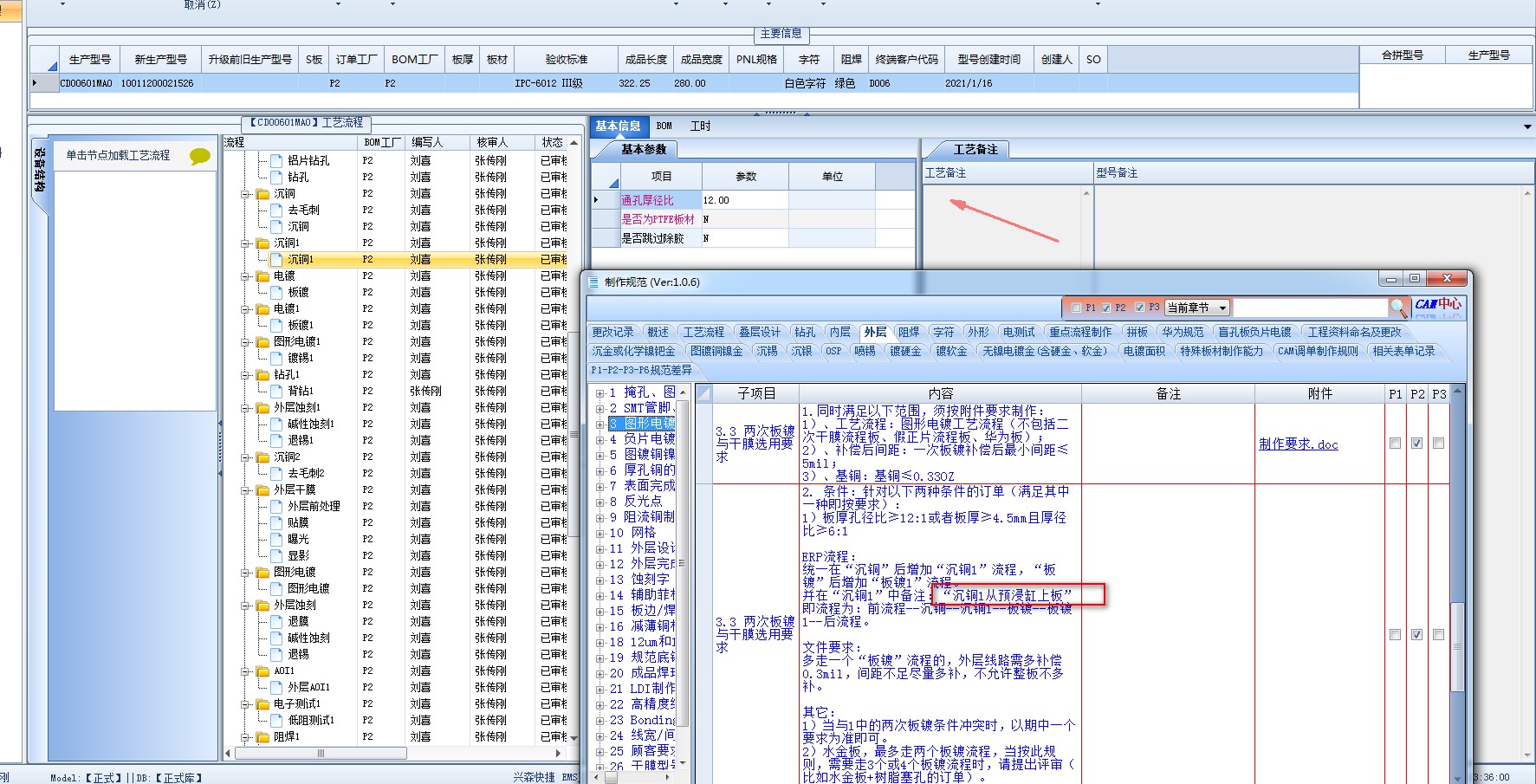Click the 制作规范 window title icon
1536x784 pixels.
(593, 282)
